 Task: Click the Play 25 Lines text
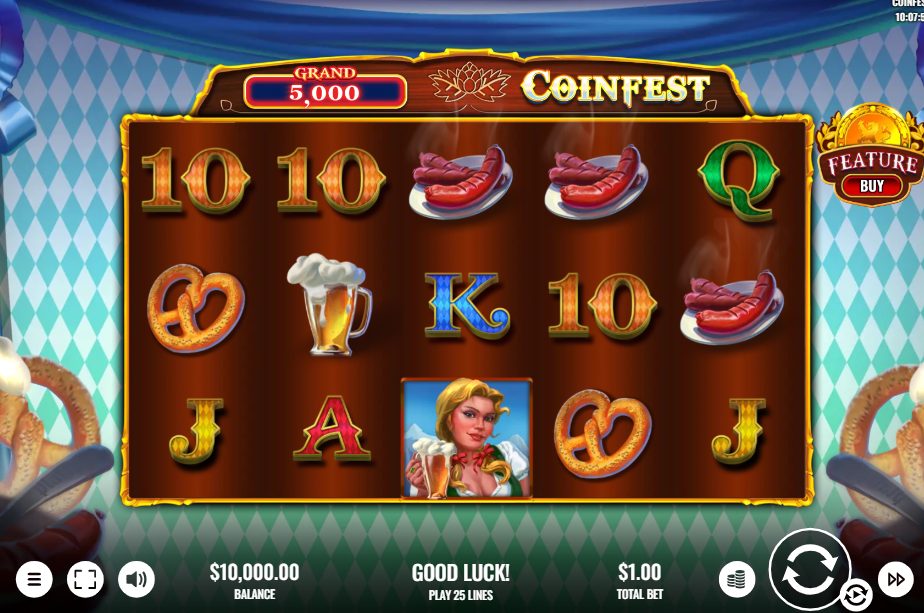(x=461, y=595)
